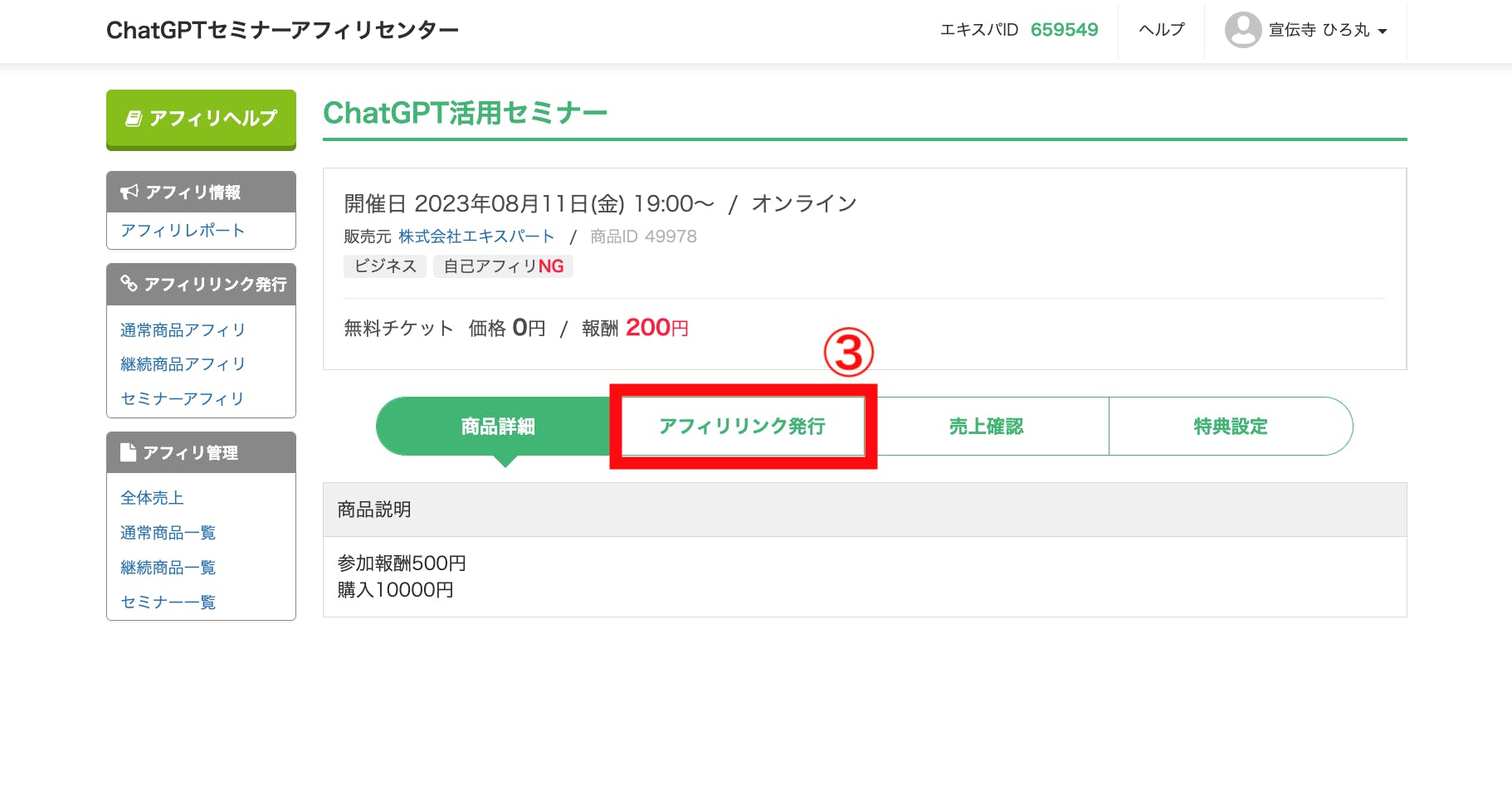Click the 株式会社エキスパート seller link

tap(476, 237)
